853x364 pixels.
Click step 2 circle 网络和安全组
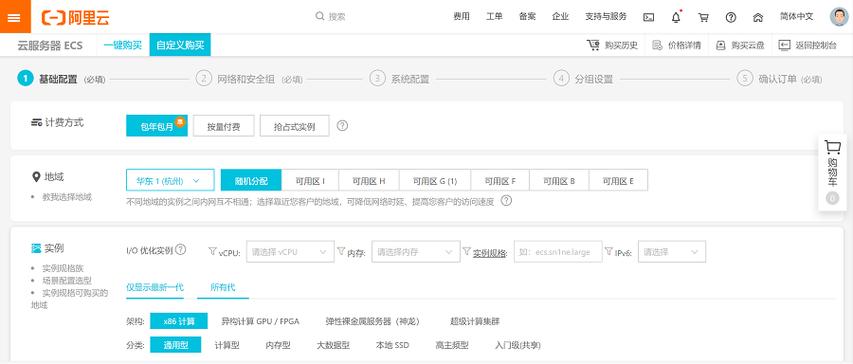[203, 78]
